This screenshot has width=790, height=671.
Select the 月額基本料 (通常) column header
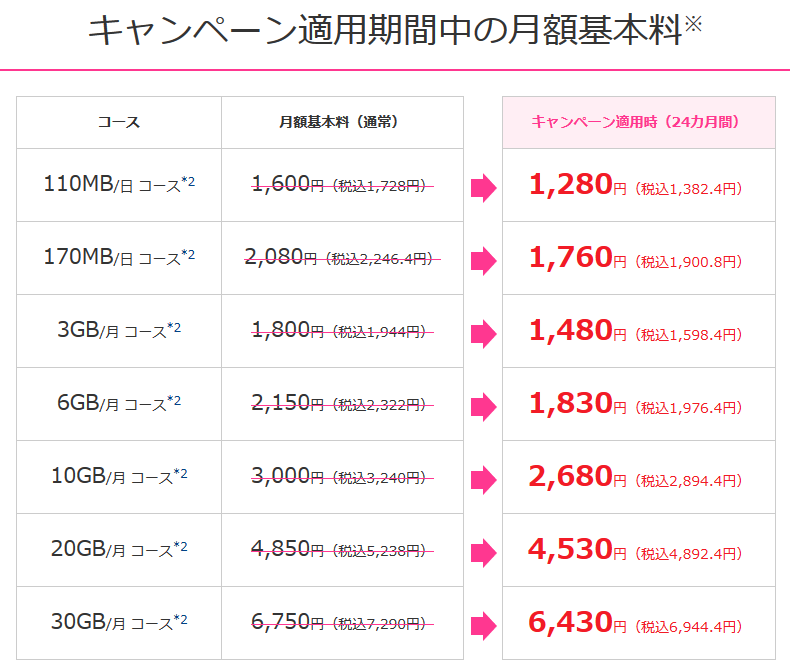pyautogui.click(x=342, y=122)
